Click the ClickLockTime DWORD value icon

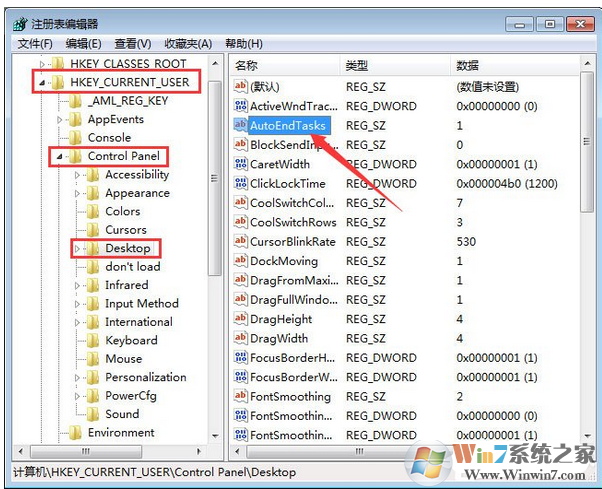point(241,183)
